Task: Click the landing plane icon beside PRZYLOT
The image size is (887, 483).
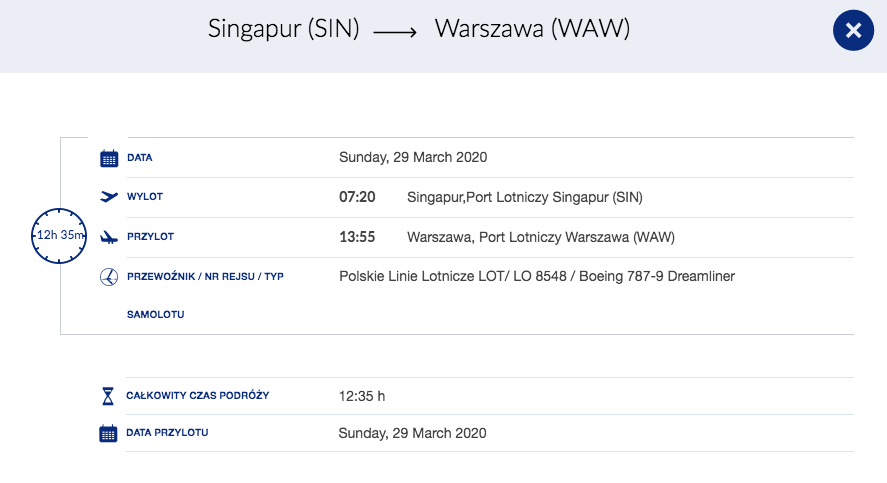Action: click(x=109, y=237)
